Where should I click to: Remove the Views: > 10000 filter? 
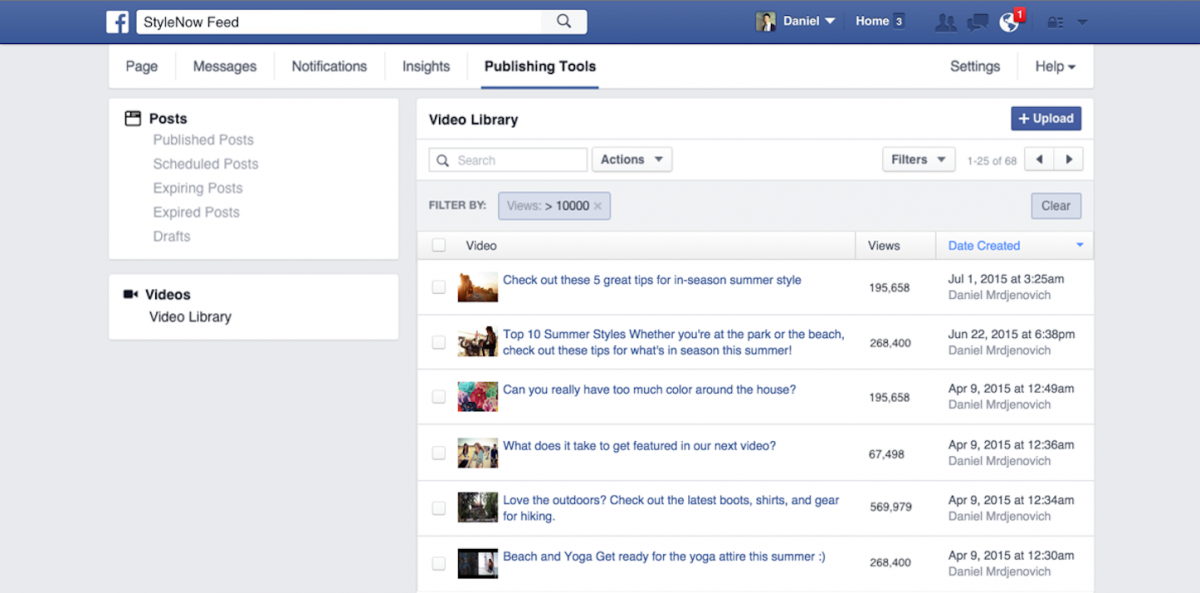[x=598, y=205]
